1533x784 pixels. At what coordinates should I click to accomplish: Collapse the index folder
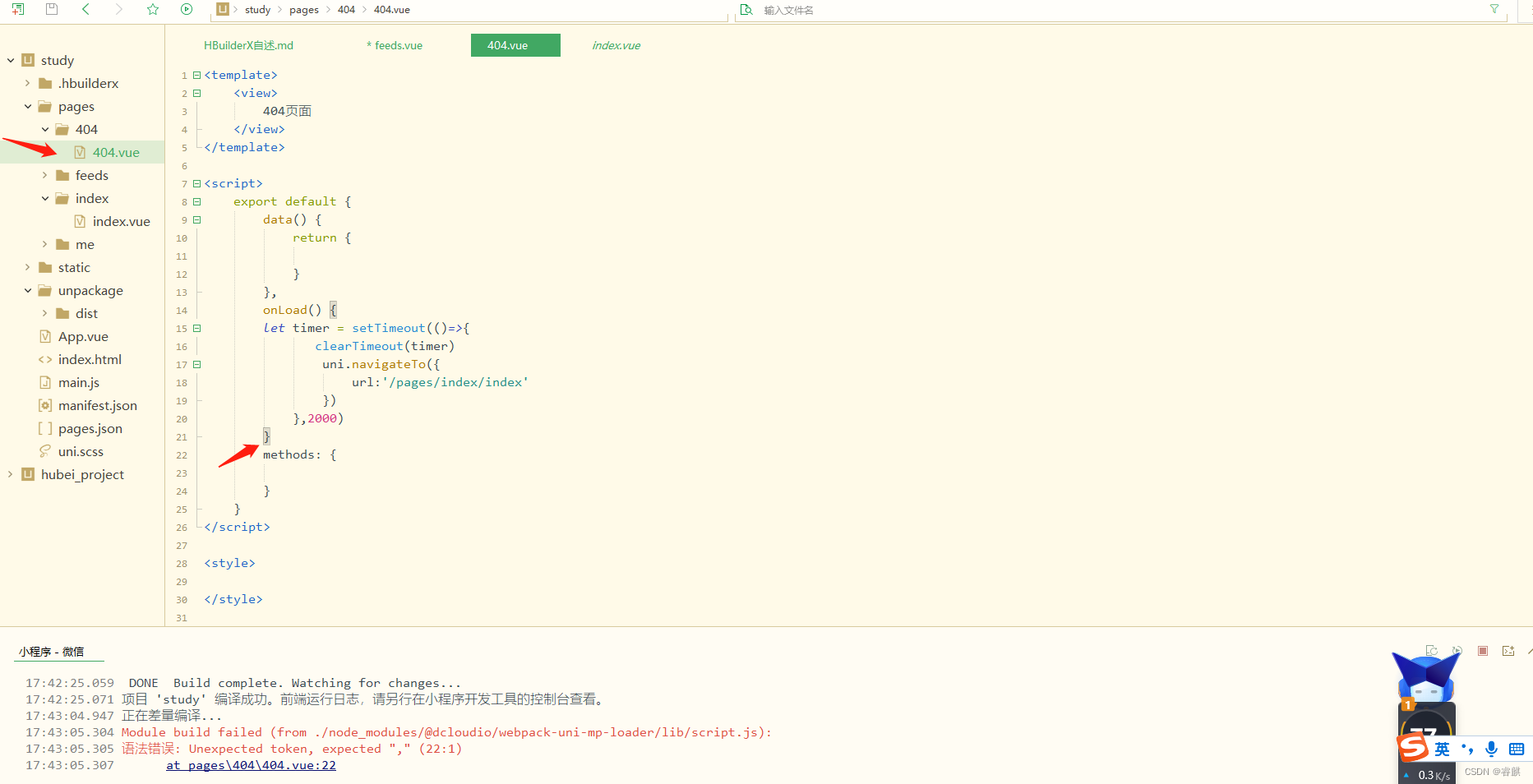(44, 198)
